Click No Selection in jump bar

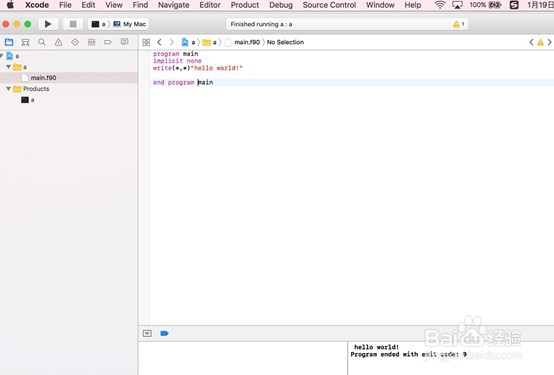coord(285,42)
